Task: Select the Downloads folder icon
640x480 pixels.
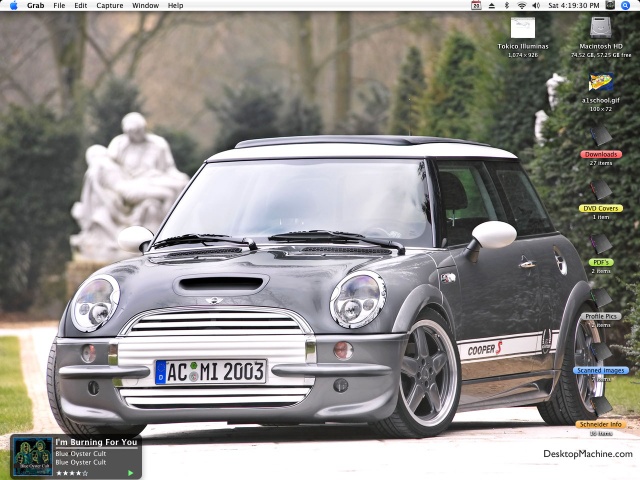Action: click(601, 136)
